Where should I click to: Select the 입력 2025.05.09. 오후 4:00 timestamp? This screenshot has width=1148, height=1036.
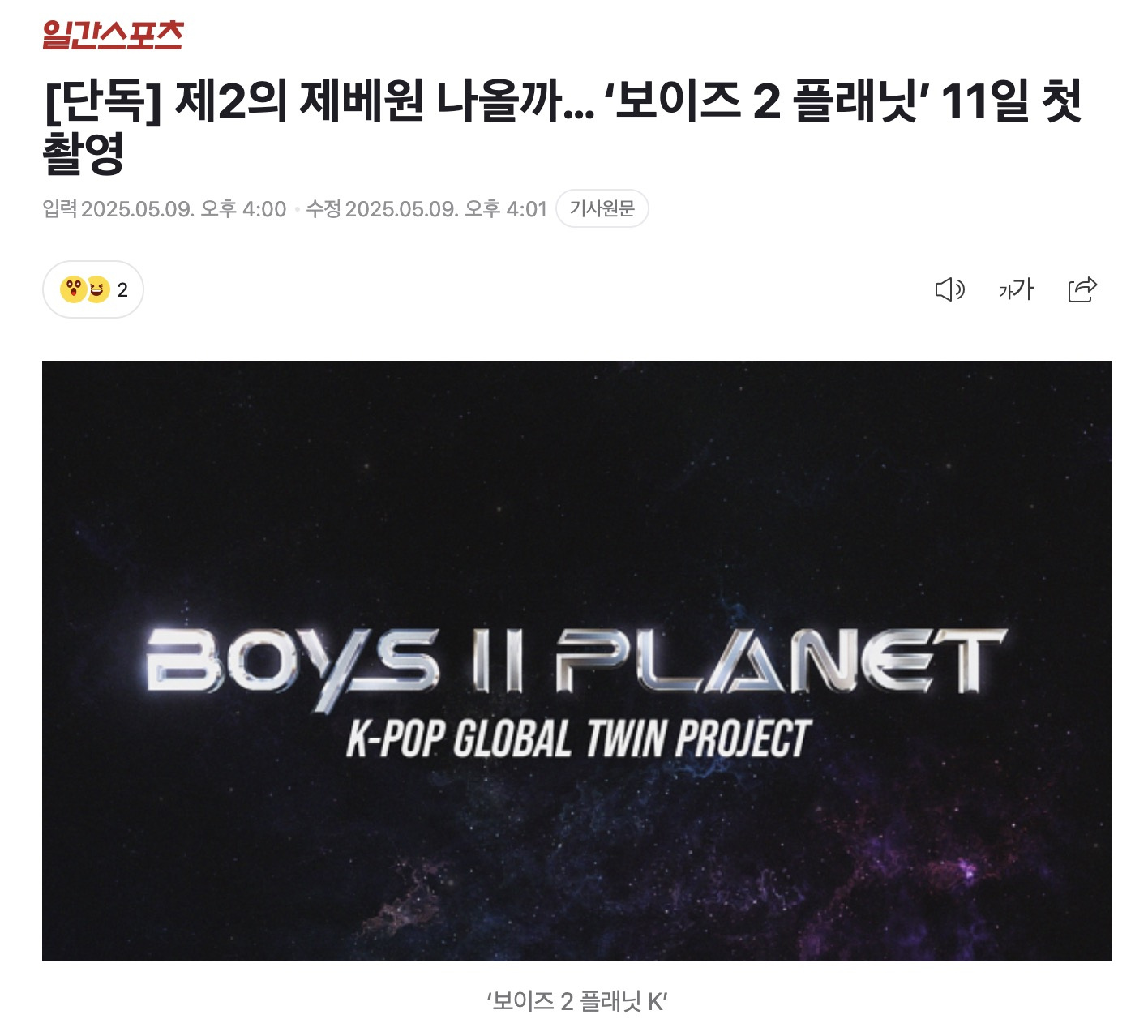[165, 209]
